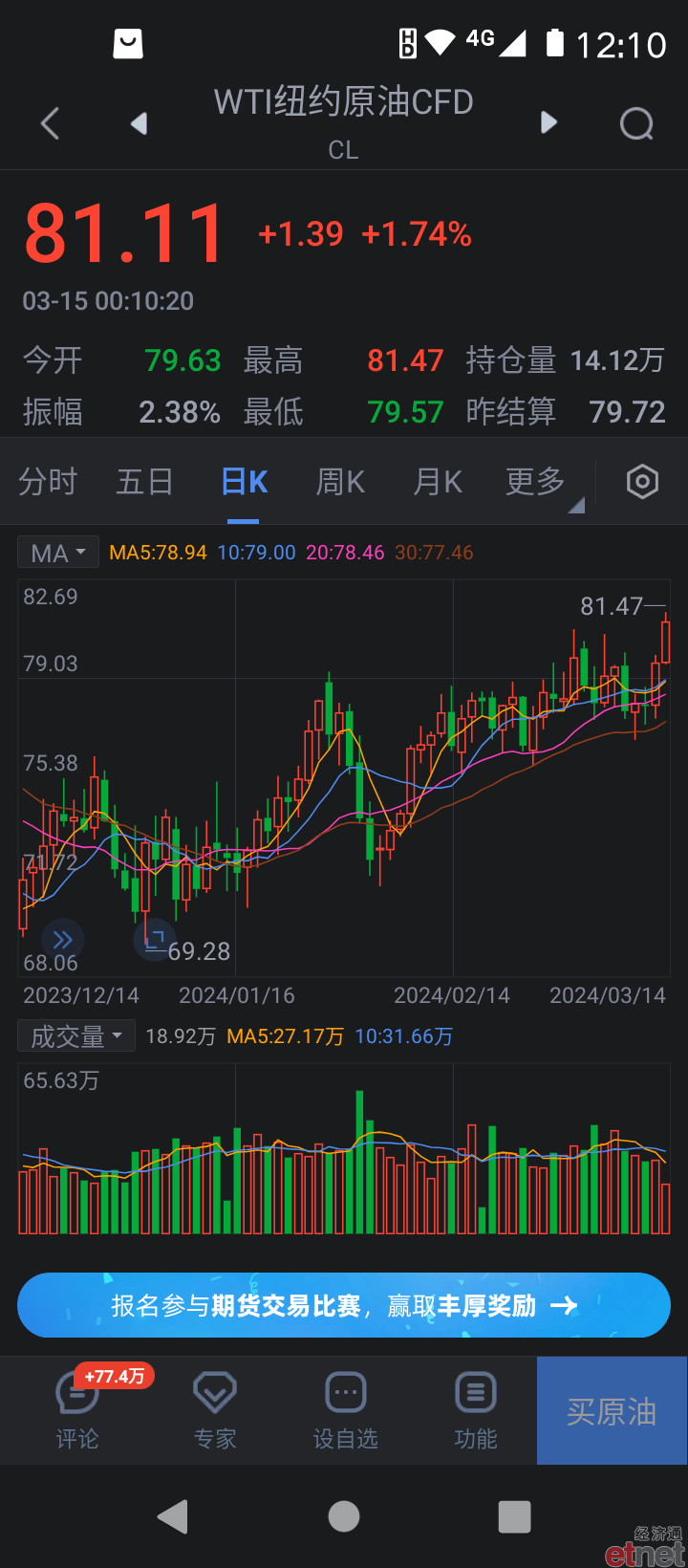
Task: Tap the 10:79.00 moving average label
Action: [256, 553]
